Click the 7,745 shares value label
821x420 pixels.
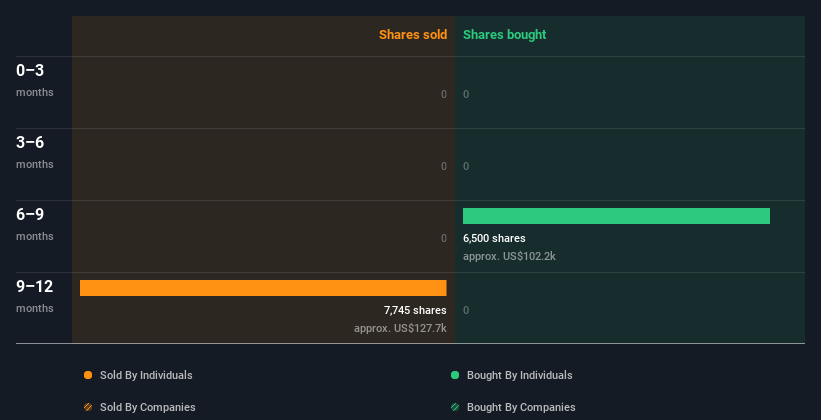415,310
